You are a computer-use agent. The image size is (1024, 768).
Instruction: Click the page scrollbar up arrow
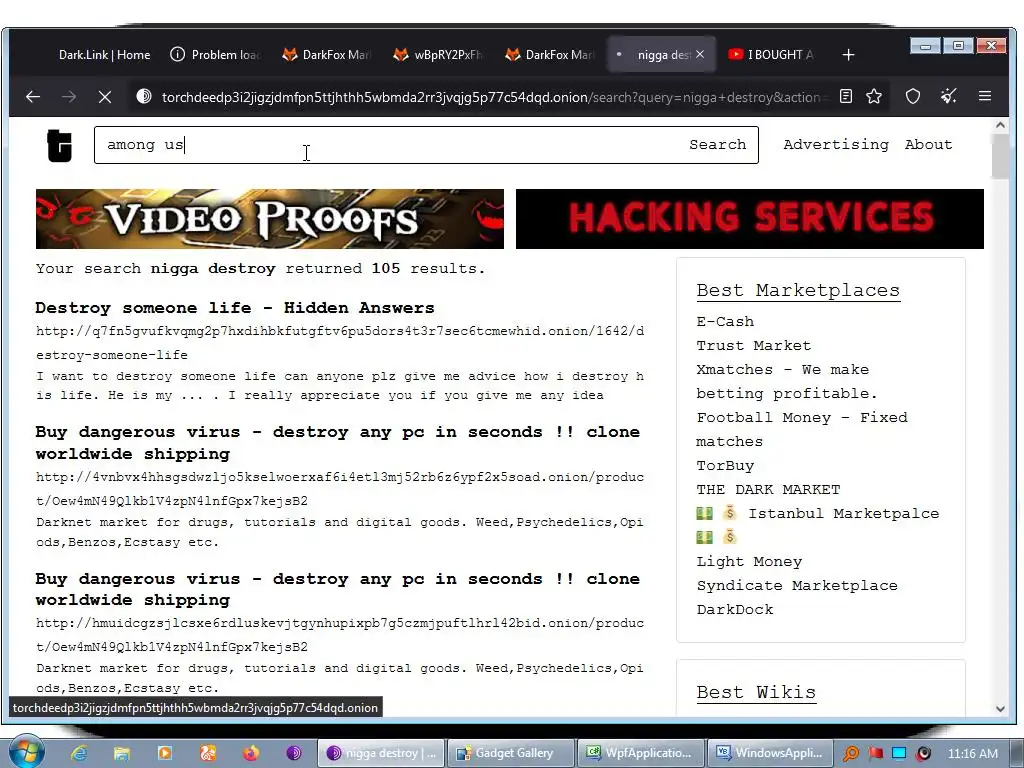pyautogui.click(x=1000, y=125)
